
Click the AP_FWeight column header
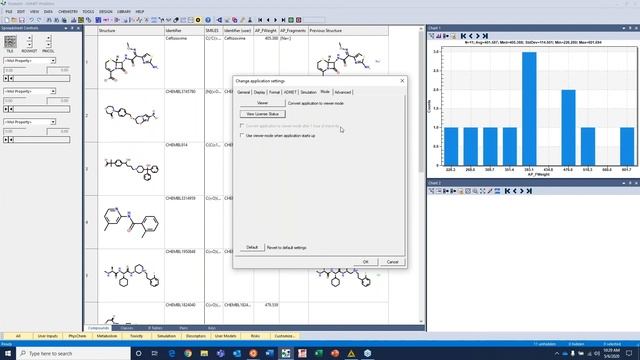pyautogui.click(x=266, y=31)
